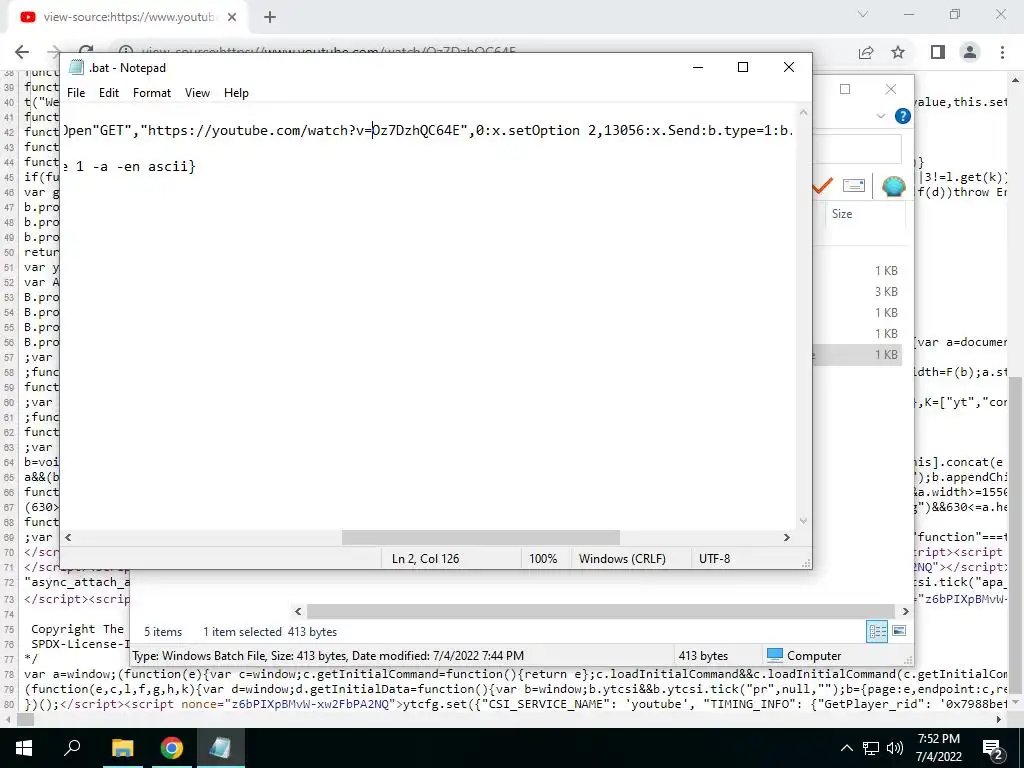Screen dimensions: 1024x768
Task: Open File menu in Notepad
Action: point(76,93)
